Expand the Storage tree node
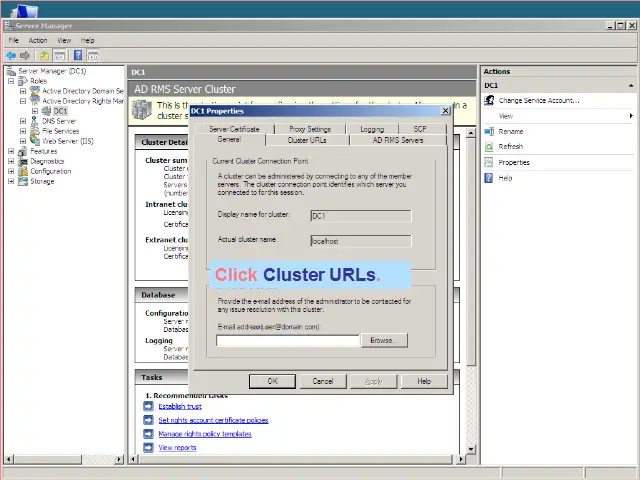Image resolution: width=640 pixels, height=480 pixels. tap(11, 181)
